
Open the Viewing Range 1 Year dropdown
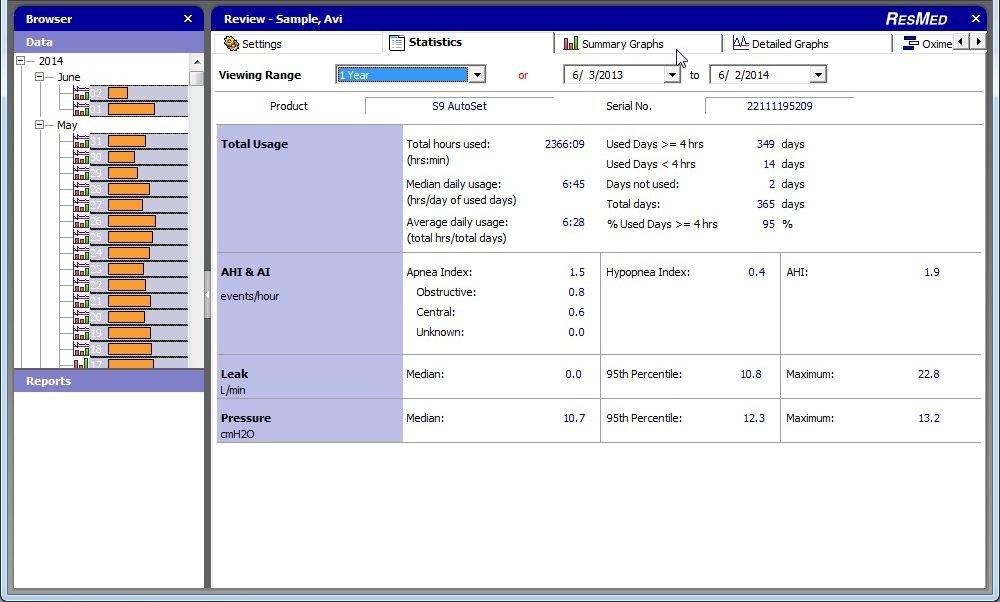(x=477, y=75)
